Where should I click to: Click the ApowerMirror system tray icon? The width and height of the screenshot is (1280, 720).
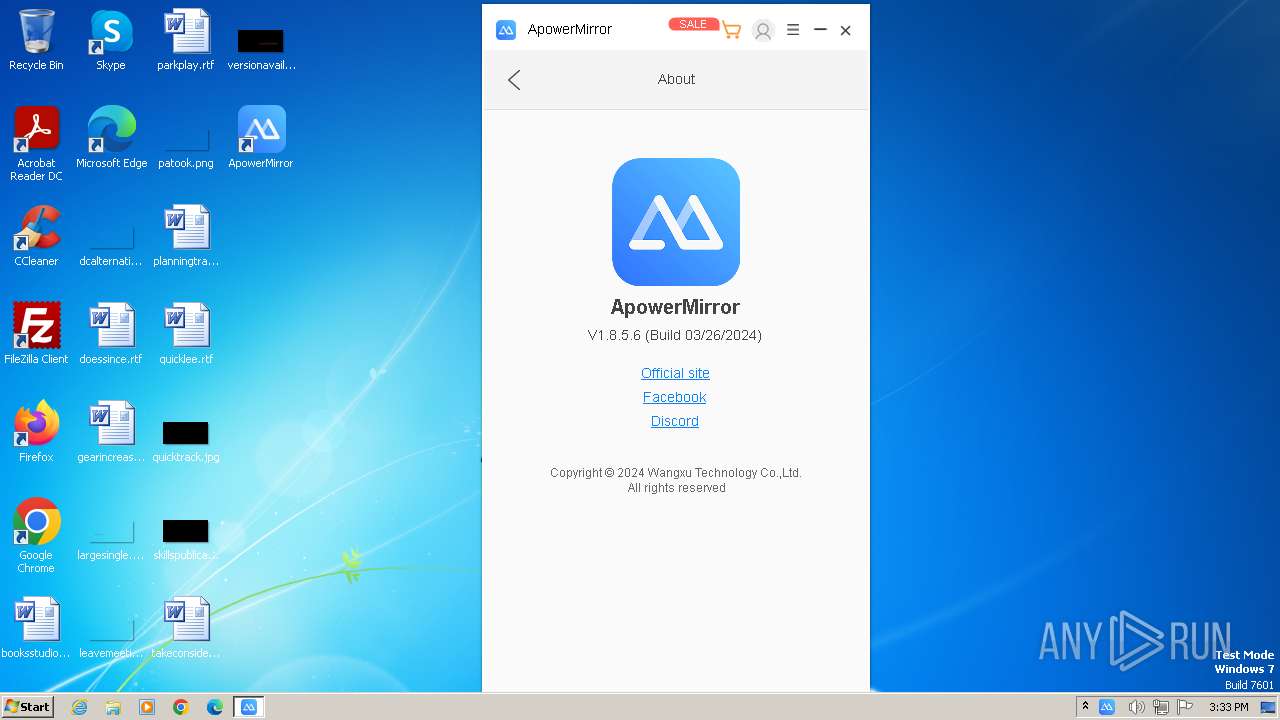pyautogui.click(x=1107, y=707)
